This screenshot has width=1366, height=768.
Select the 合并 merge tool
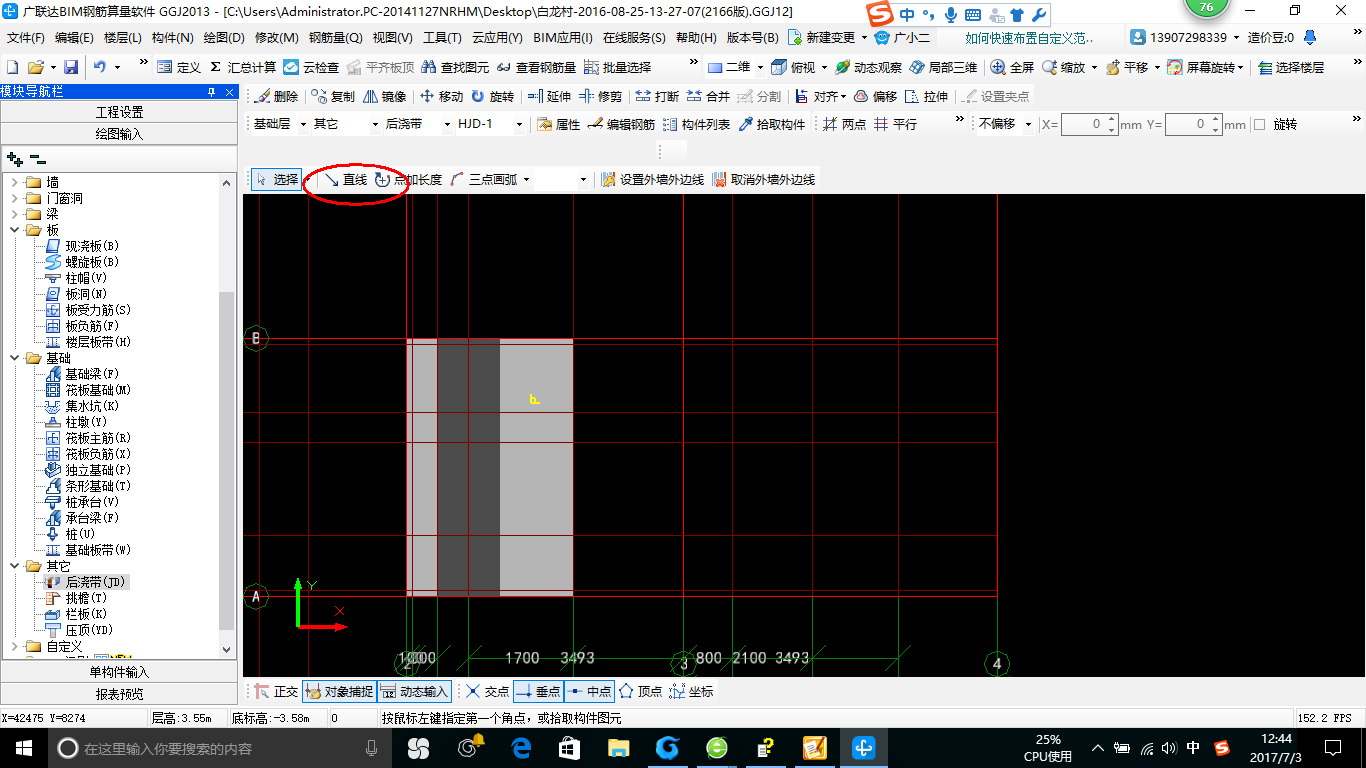click(708, 96)
